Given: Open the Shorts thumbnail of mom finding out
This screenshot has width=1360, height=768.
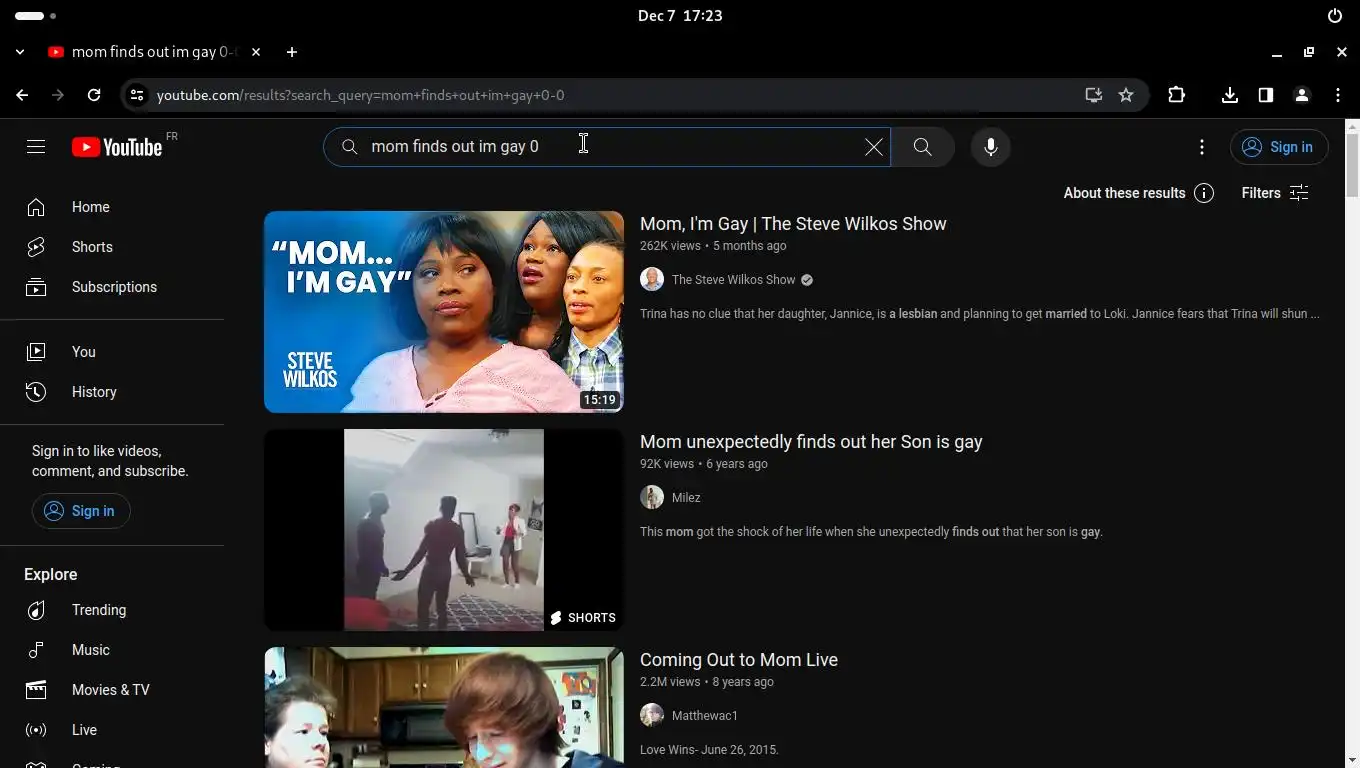Looking at the screenshot, I should click(x=444, y=530).
